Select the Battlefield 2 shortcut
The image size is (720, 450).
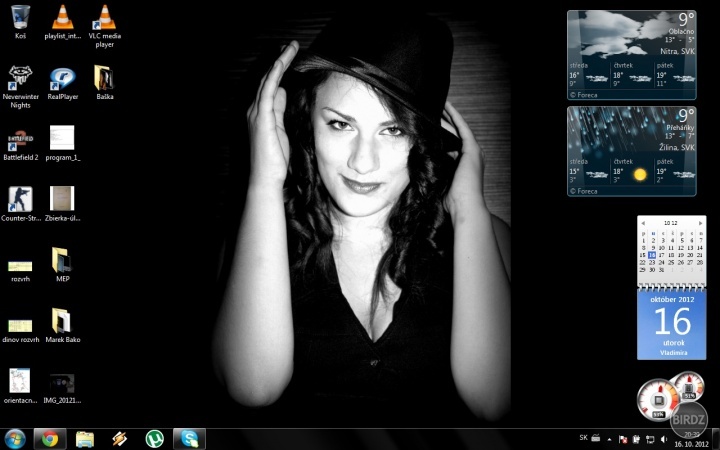pyautogui.click(x=20, y=144)
